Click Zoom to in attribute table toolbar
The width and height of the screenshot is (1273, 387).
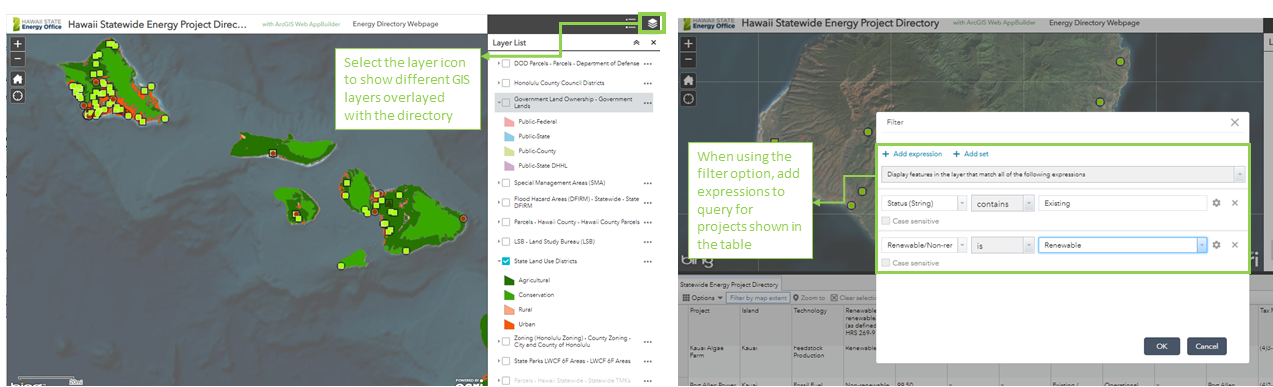click(x=810, y=298)
